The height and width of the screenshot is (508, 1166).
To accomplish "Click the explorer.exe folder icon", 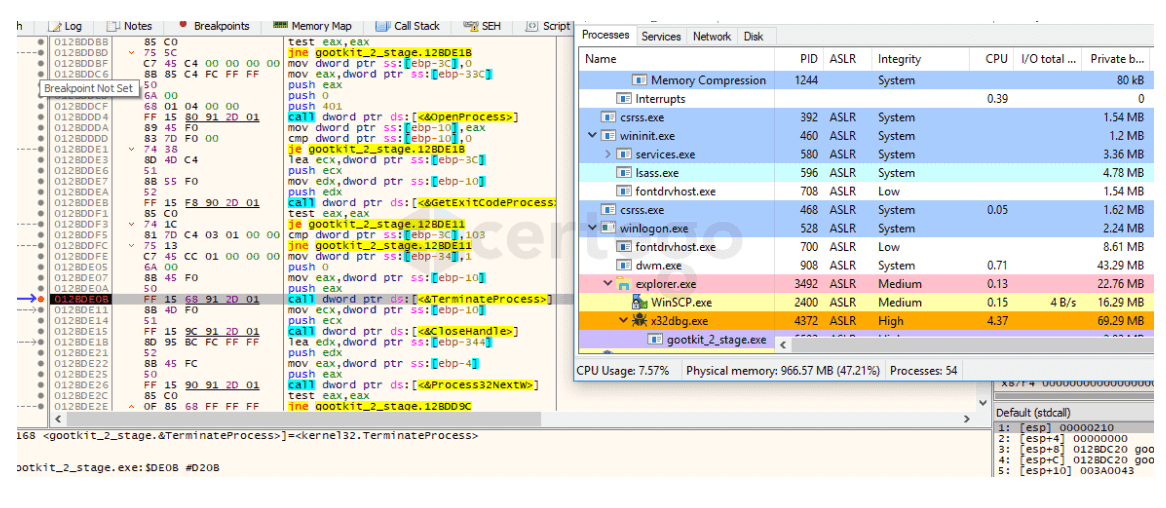I will coord(624,284).
